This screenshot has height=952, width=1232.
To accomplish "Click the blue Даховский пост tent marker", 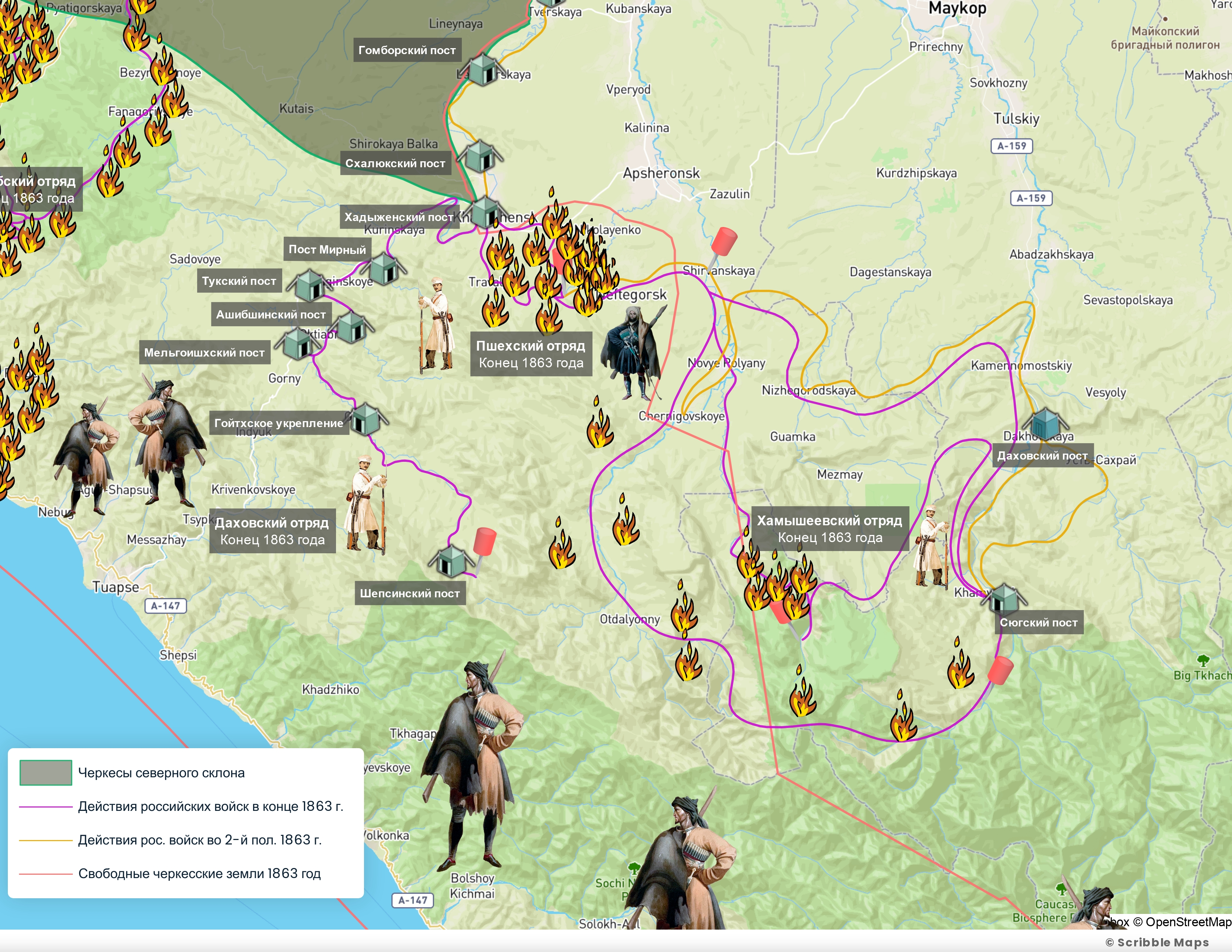I will tap(1046, 424).
